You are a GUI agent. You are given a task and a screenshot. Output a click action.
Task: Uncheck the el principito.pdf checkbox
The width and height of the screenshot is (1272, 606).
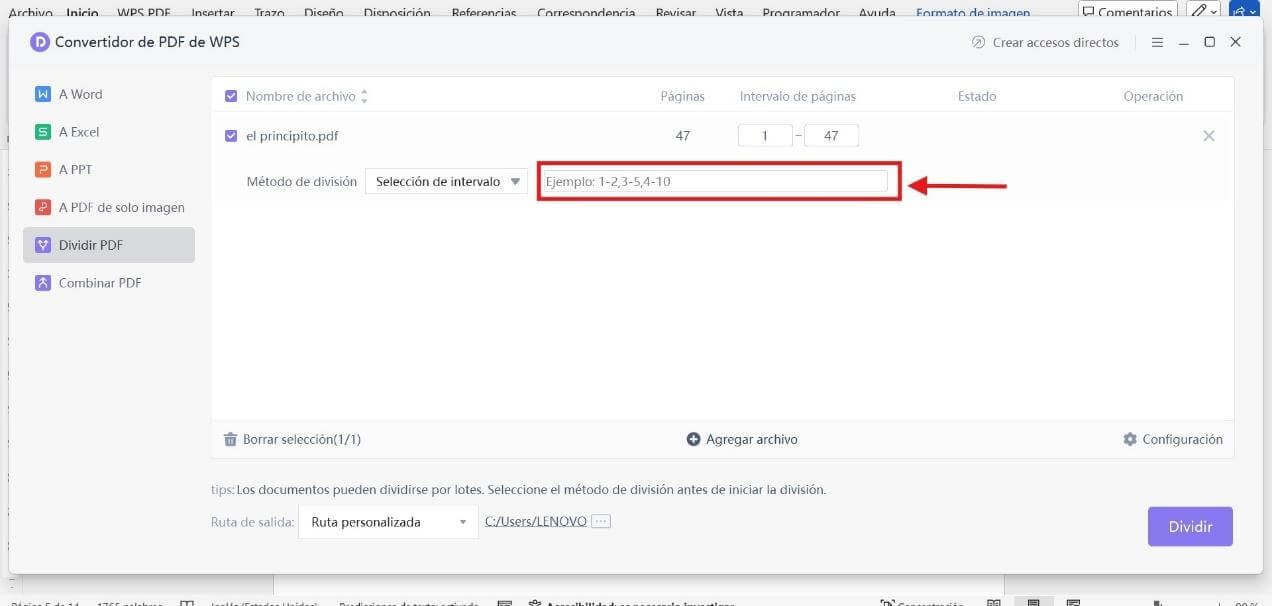click(x=231, y=136)
